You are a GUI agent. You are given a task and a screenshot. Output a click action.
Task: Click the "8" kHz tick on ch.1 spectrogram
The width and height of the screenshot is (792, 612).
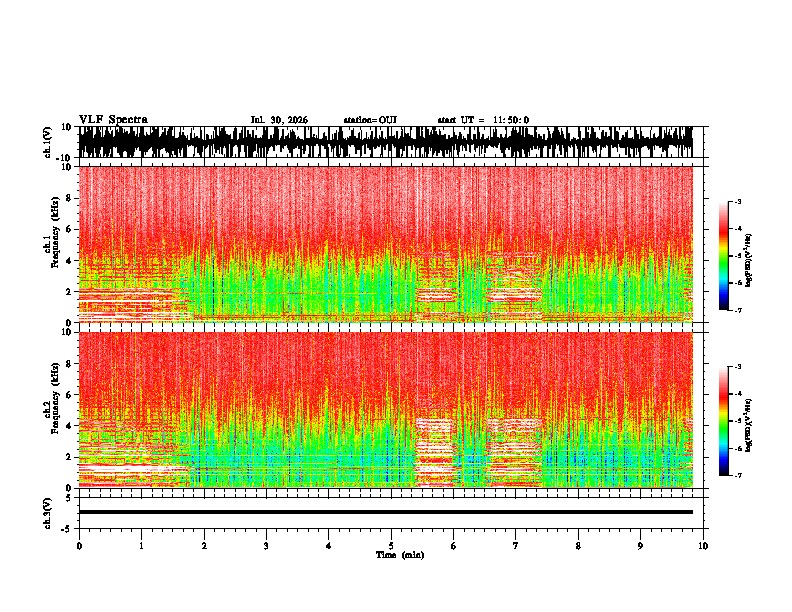[x=70, y=198]
